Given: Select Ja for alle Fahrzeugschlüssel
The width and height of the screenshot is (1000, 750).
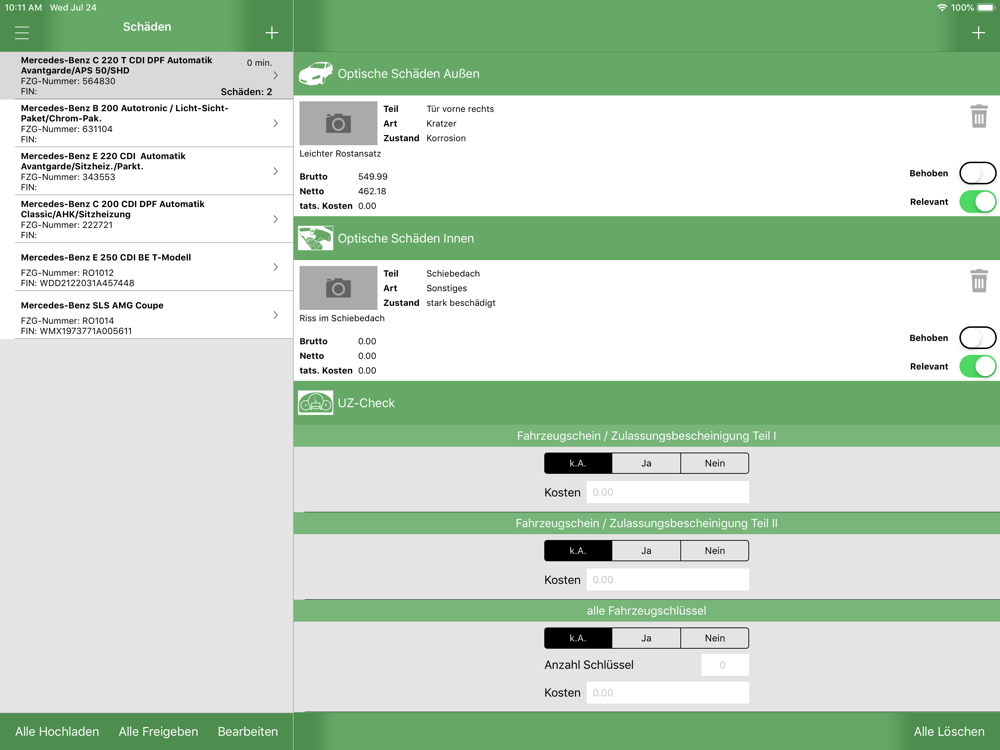Looking at the screenshot, I should pyautogui.click(x=646, y=638).
